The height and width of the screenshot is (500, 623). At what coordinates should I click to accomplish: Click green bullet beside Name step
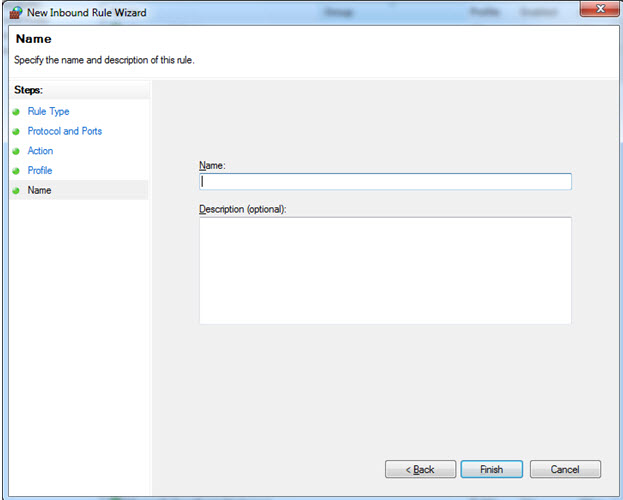[x=16, y=190]
